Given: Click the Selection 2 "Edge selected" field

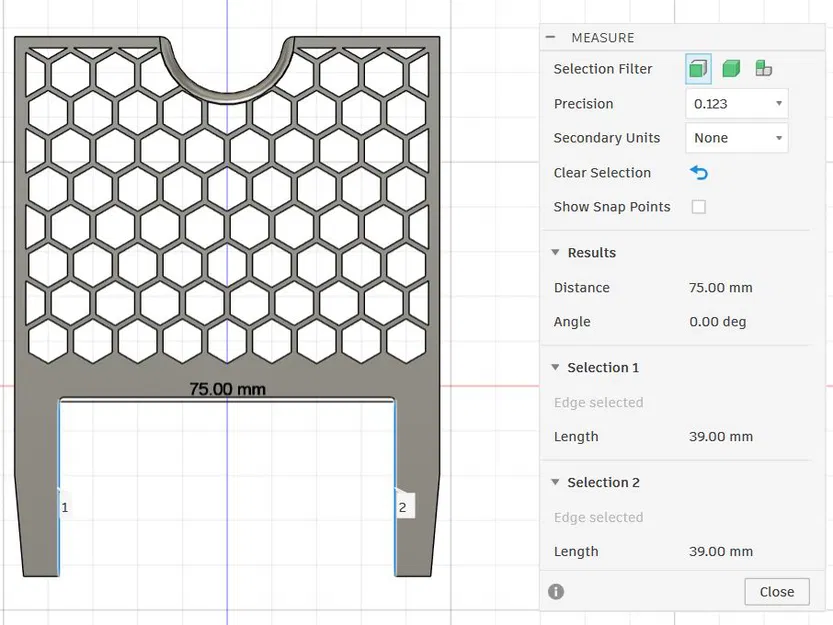Looking at the screenshot, I should coord(599,517).
